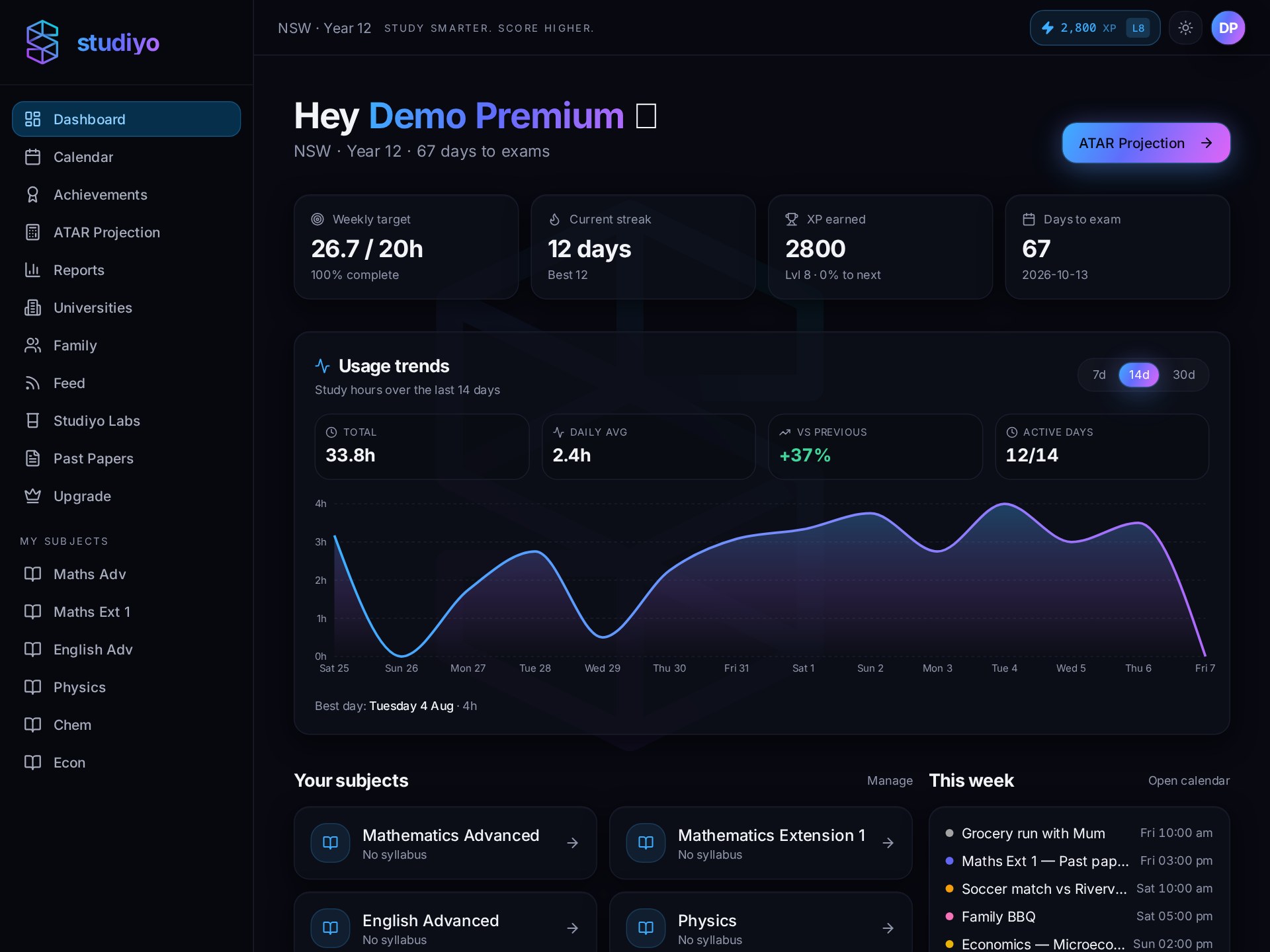
Task: Click the Chem book icon
Action: (x=32, y=725)
